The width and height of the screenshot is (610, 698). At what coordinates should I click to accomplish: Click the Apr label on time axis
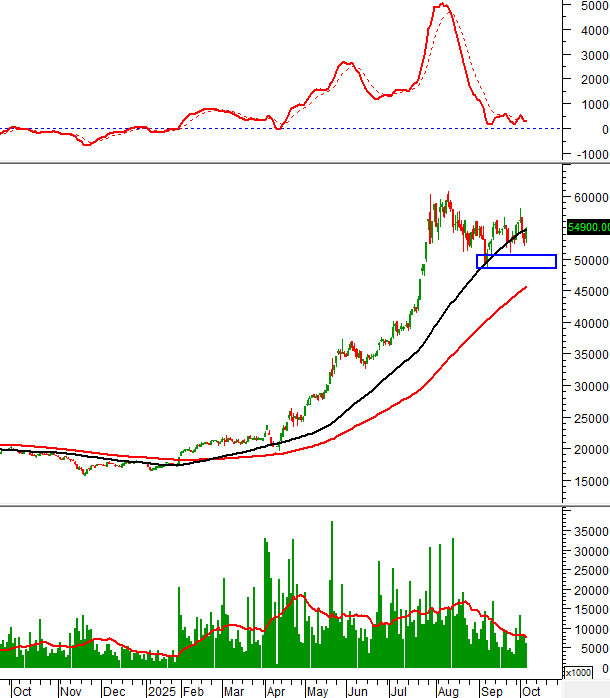(275, 690)
